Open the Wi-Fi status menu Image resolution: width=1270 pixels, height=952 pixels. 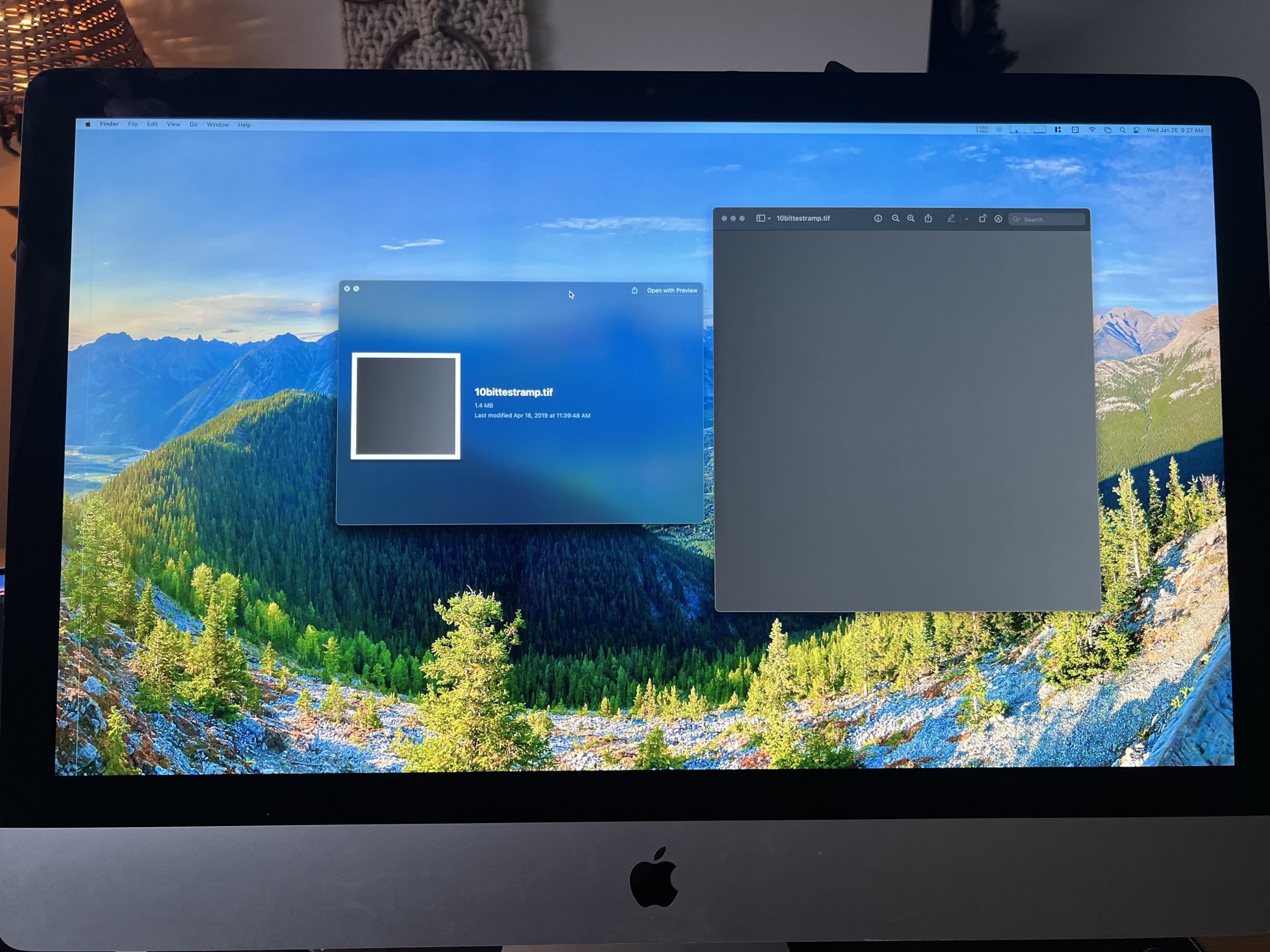coord(1092,129)
